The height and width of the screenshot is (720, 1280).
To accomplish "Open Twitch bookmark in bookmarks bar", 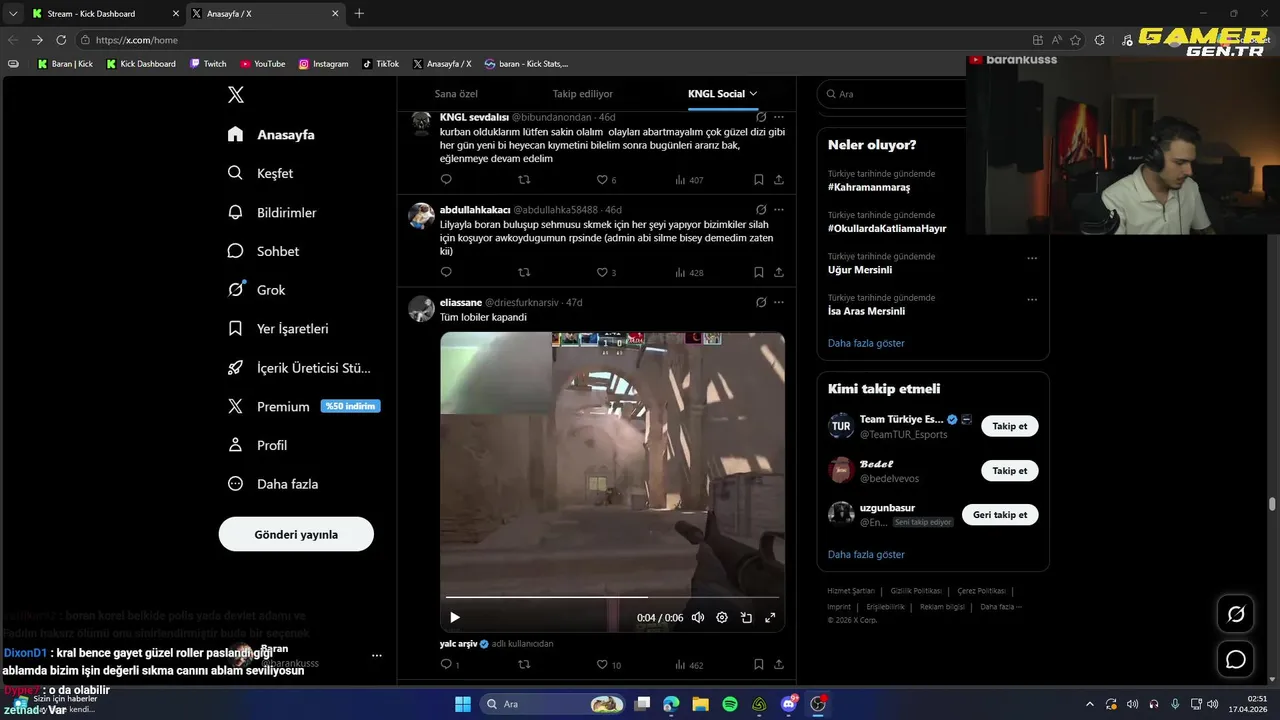I will pos(208,64).
